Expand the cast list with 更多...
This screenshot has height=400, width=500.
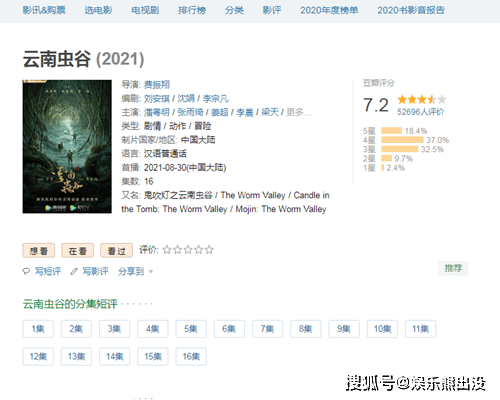click(298, 112)
